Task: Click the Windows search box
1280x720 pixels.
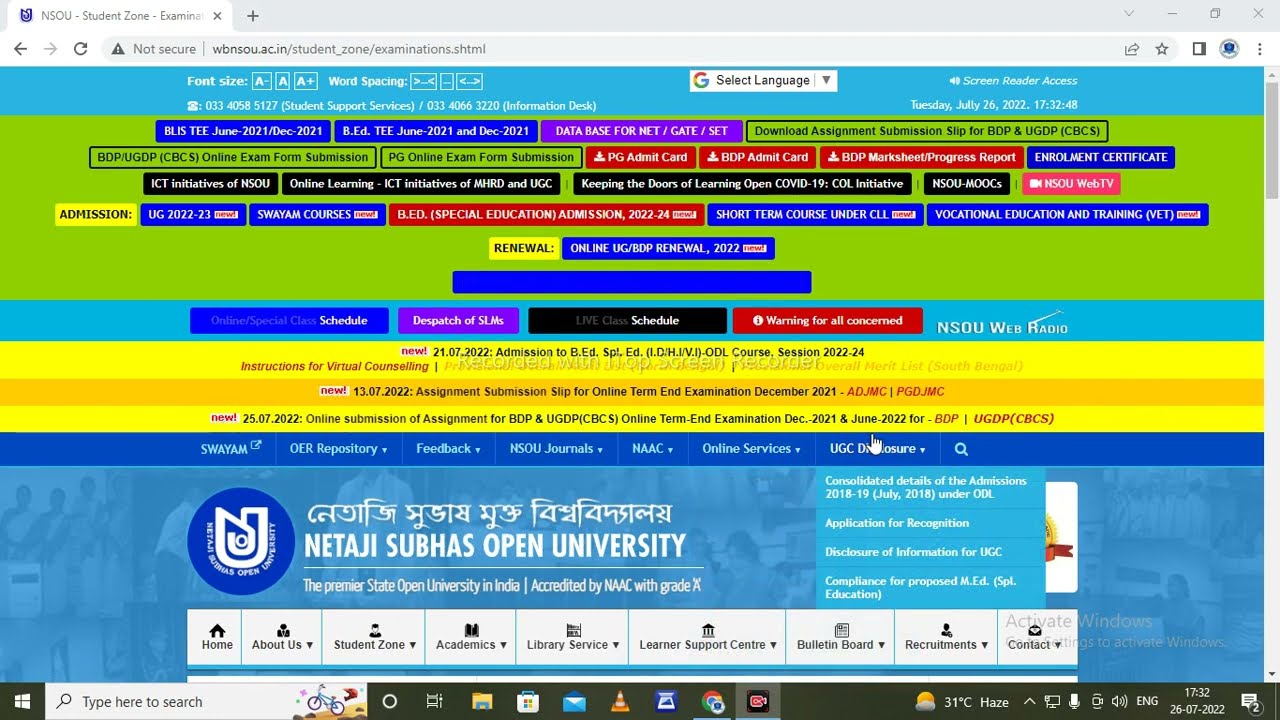Action: [x=205, y=701]
